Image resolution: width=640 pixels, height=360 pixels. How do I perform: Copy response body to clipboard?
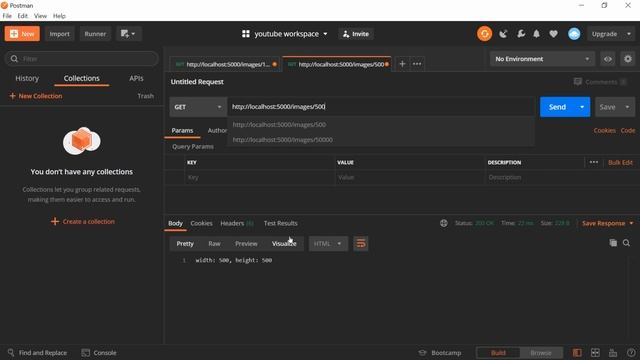pyautogui.click(x=613, y=243)
